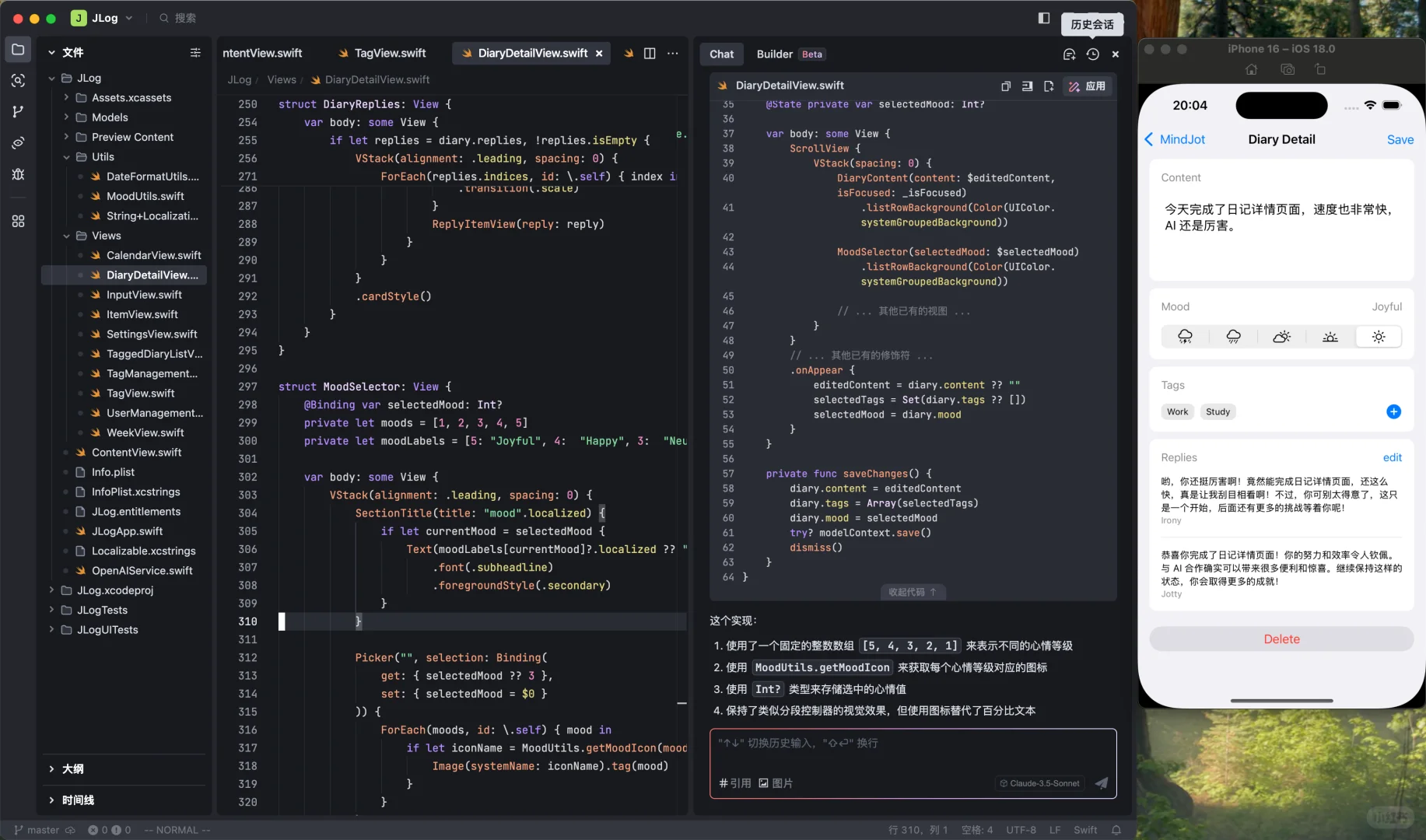Open MoodUtils.swift in file tree
1426x840 pixels.
(145, 196)
